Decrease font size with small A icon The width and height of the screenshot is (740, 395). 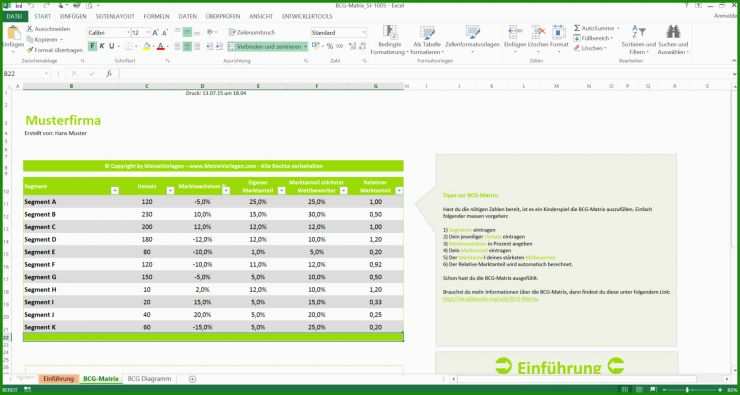[x=165, y=33]
